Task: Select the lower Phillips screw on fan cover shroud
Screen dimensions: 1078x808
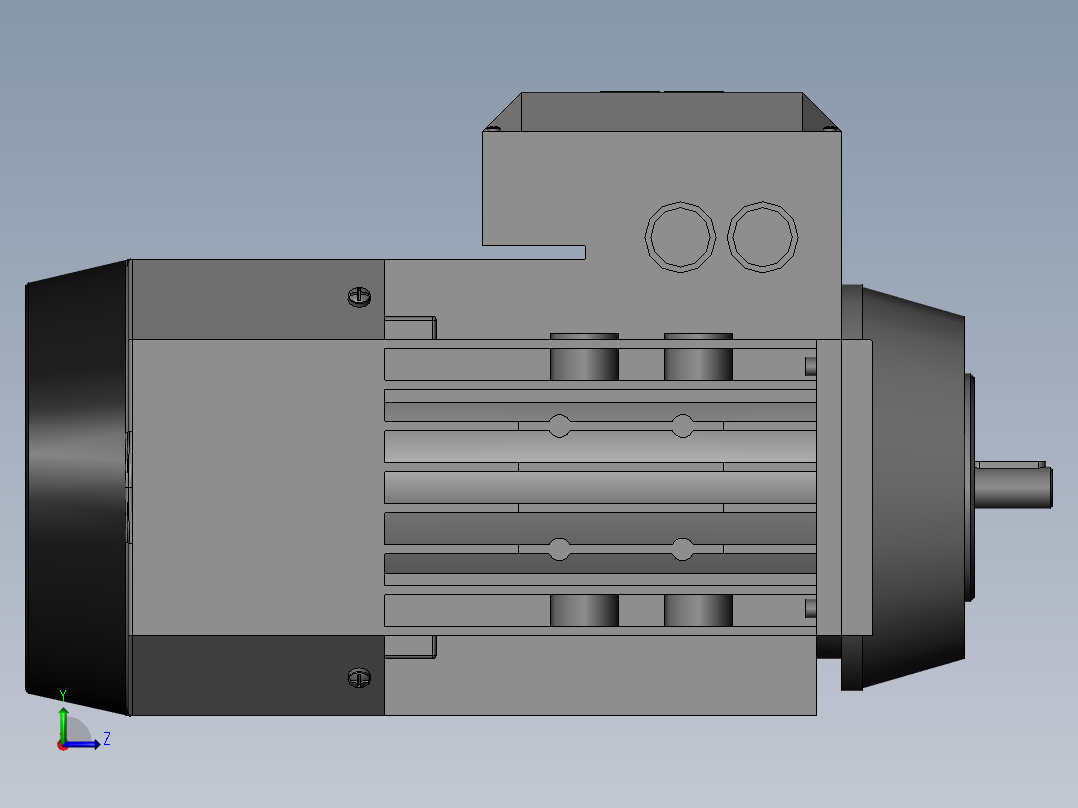Action: point(360,678)
